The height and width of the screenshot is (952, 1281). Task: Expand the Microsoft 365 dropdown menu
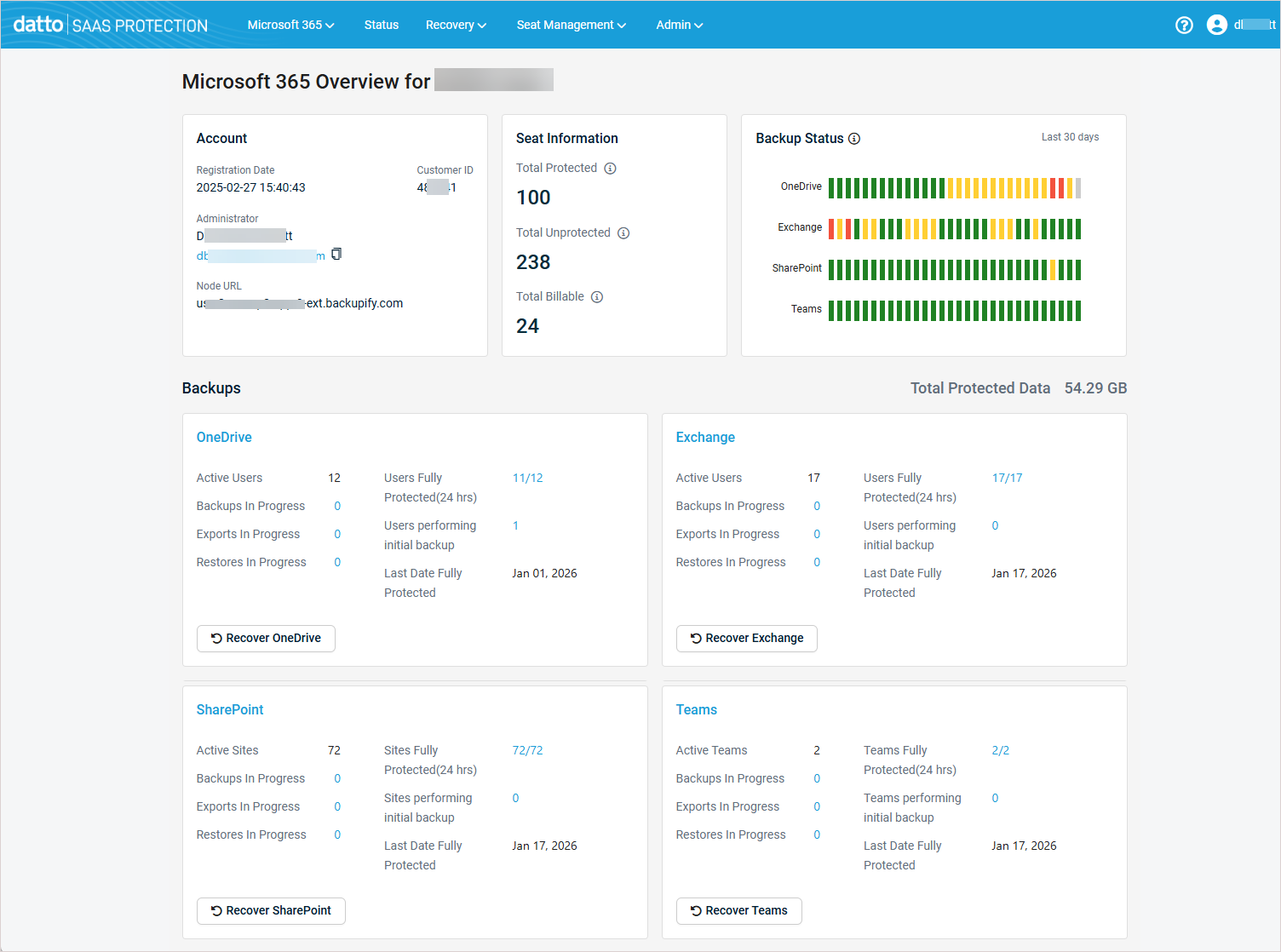click(x=290, y=25)
